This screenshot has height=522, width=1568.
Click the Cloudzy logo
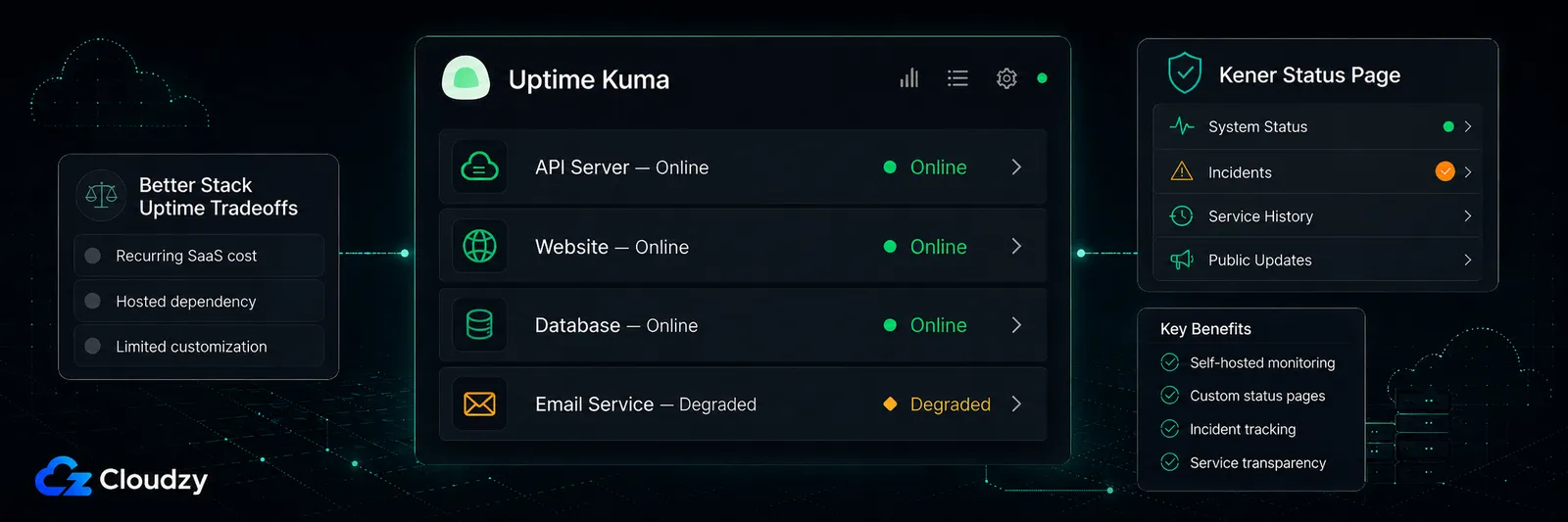[x=122, y=478]
